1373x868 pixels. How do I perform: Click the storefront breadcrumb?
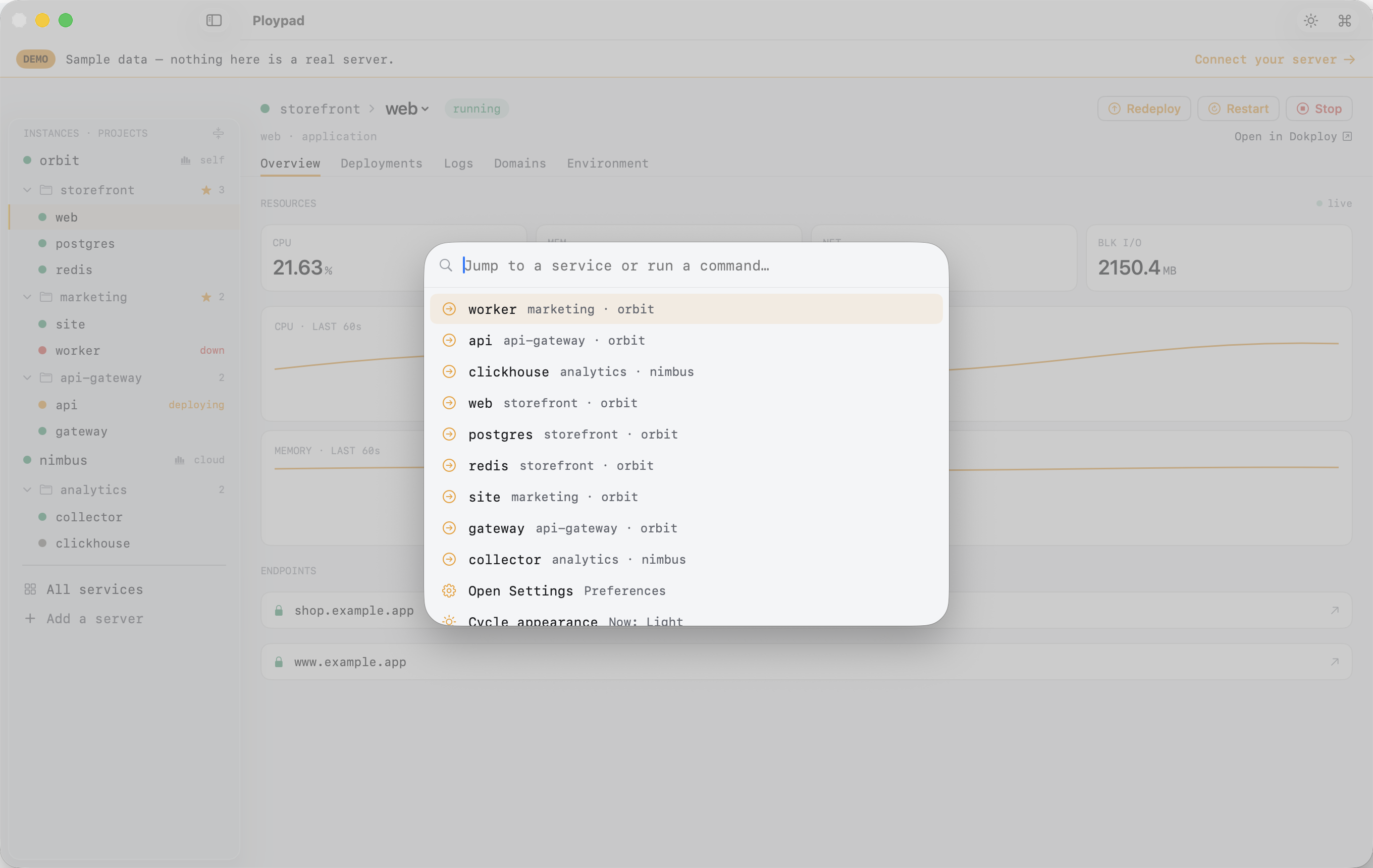pyautogui.click(x=320, y=109)
